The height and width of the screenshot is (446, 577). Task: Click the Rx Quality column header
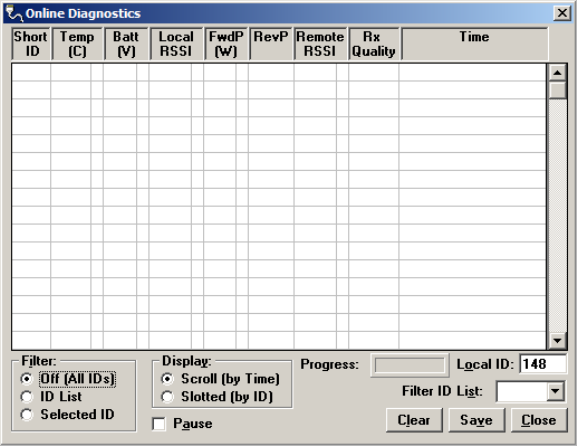click(374, 44)
